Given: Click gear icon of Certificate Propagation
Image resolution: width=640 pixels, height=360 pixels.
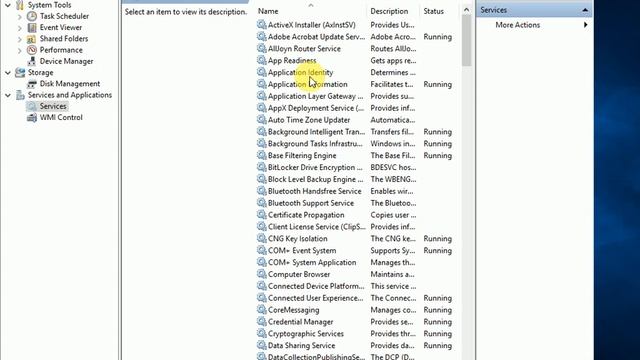Looking at the screenshot, I should point(262,214).
